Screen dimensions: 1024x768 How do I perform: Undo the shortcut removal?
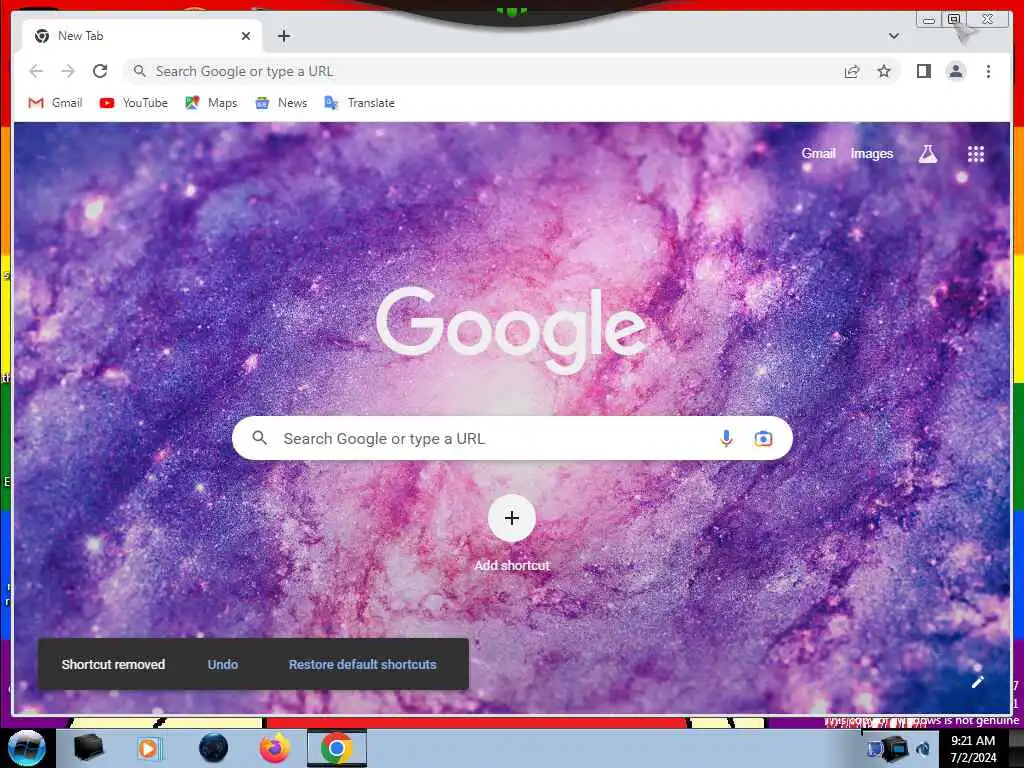[x=223, y=664]
